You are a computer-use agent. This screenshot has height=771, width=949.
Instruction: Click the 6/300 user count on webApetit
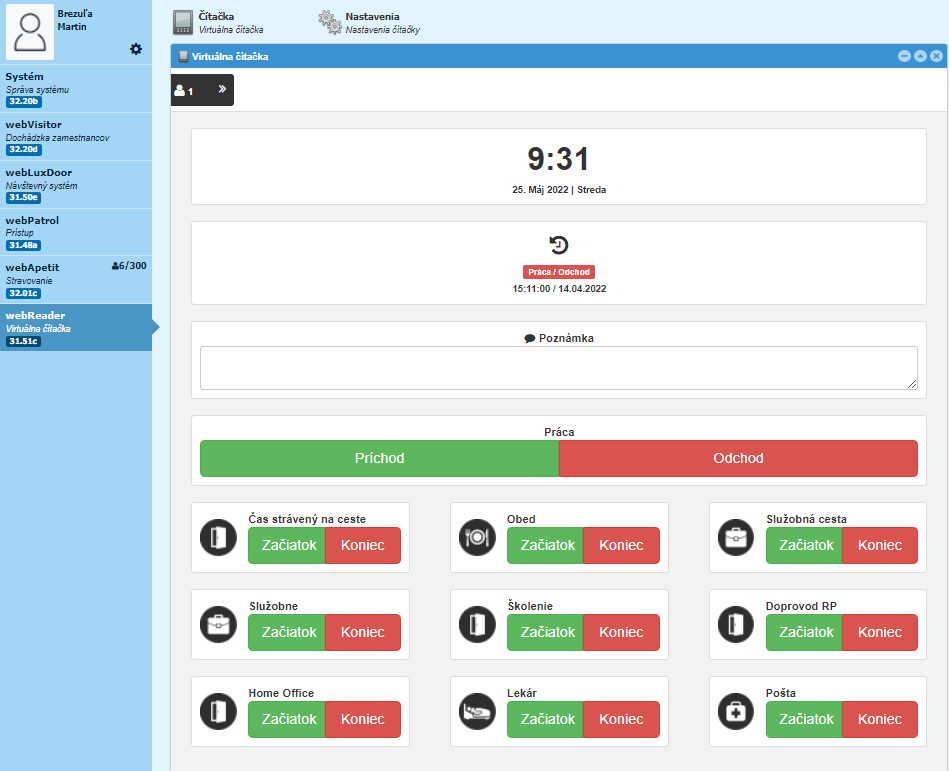click(129, 266)
